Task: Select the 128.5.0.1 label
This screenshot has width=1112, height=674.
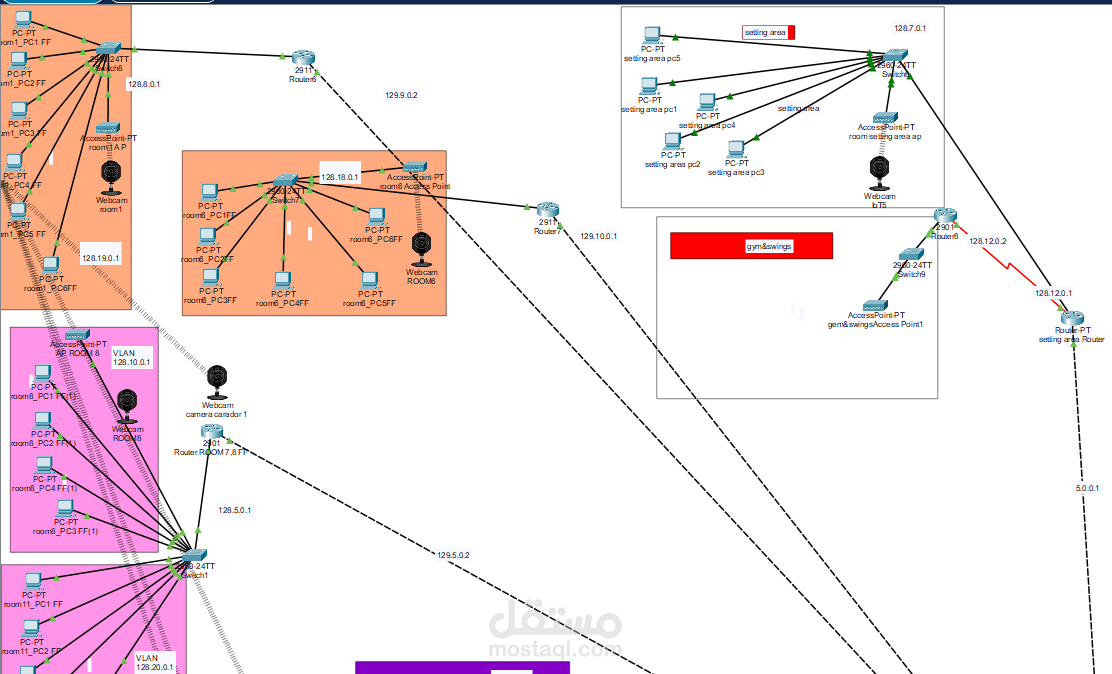Action: pos(235,510)
